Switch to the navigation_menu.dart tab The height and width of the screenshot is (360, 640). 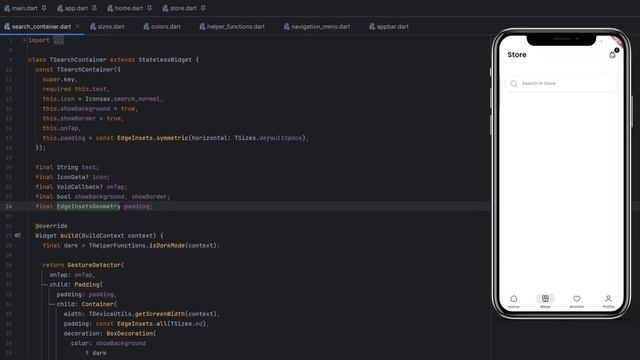317,27
